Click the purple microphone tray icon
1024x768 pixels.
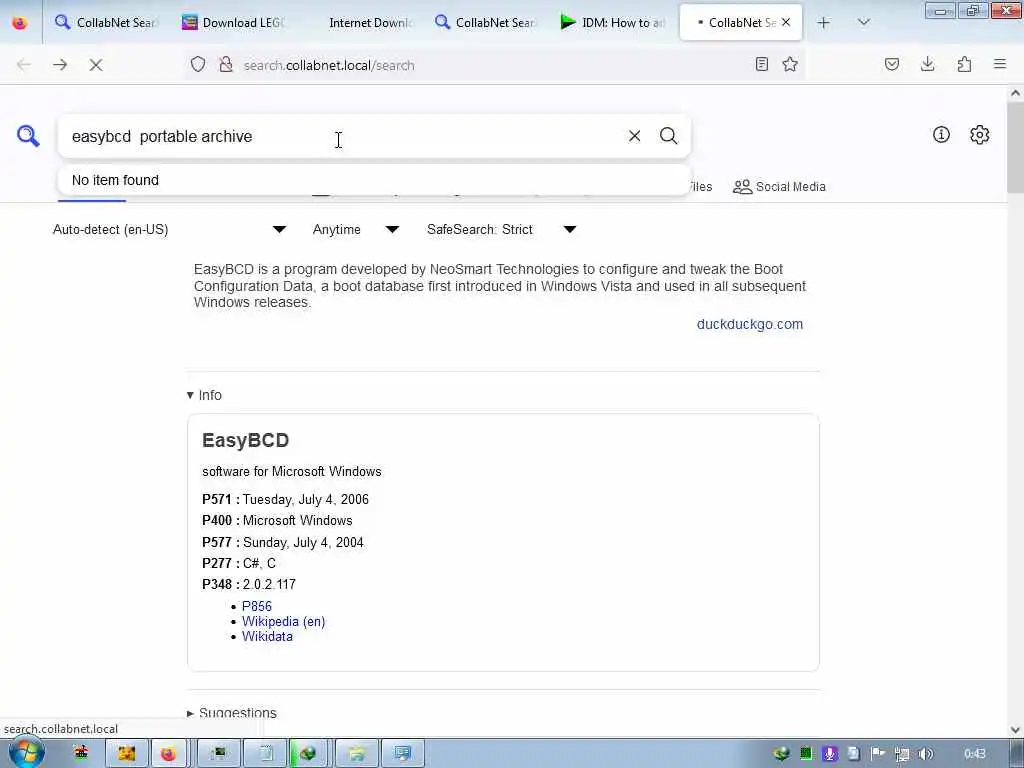(829, 754)
